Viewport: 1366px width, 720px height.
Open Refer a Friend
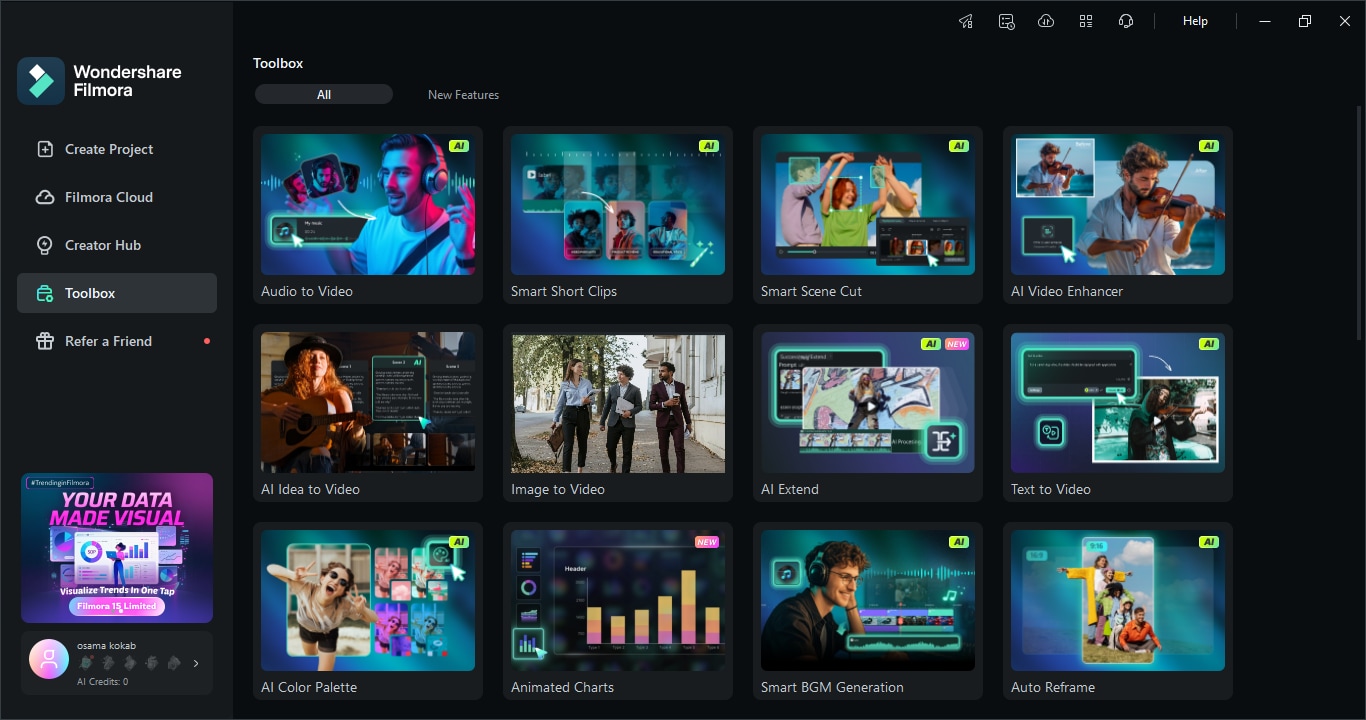pyautogui.click(x=117, y=341)
